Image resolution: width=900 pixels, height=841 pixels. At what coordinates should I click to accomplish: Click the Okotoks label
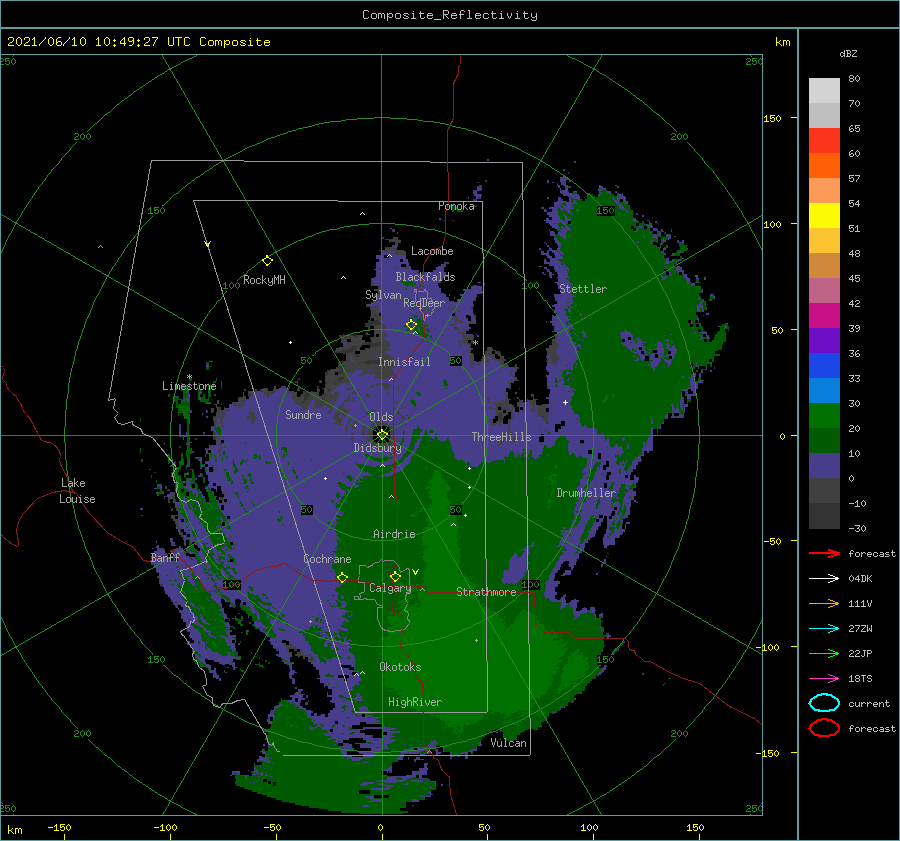coord(400,667)
